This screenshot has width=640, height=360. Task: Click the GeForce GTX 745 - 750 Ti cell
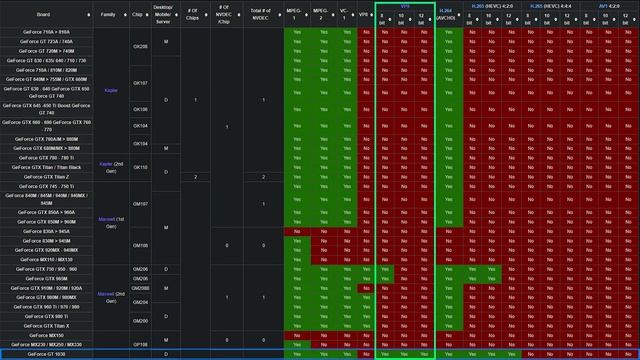[47, 186]
